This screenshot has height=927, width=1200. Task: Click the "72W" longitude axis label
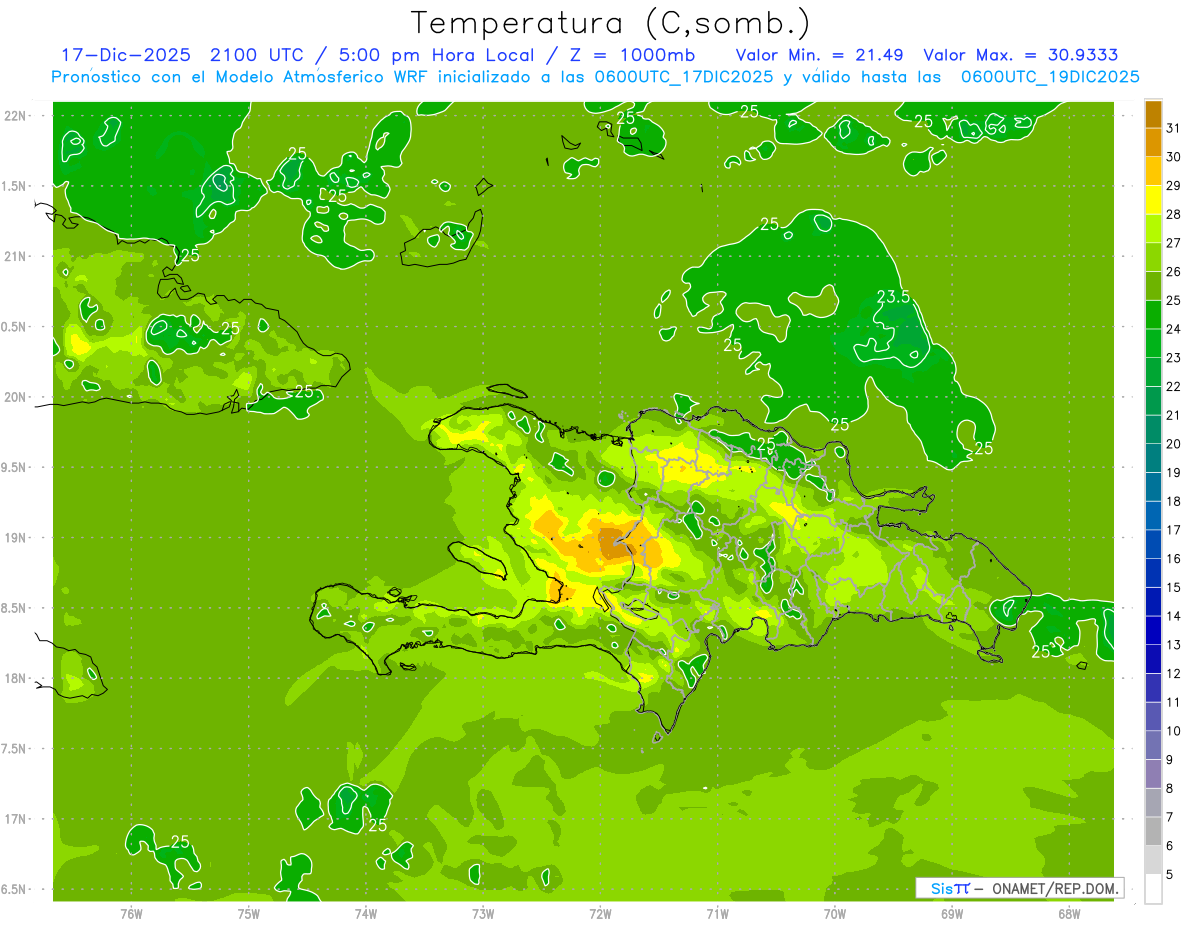point(600,913)
